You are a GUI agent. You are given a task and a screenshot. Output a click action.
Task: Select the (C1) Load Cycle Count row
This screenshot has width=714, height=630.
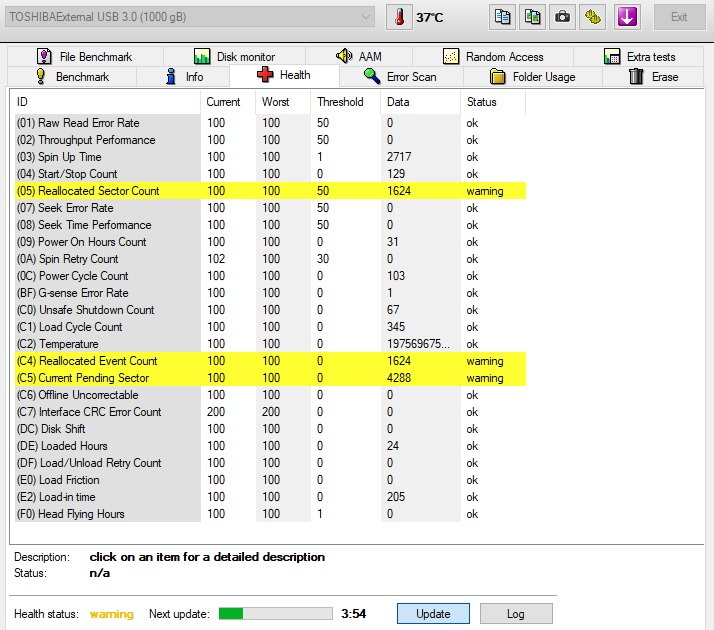270,327
